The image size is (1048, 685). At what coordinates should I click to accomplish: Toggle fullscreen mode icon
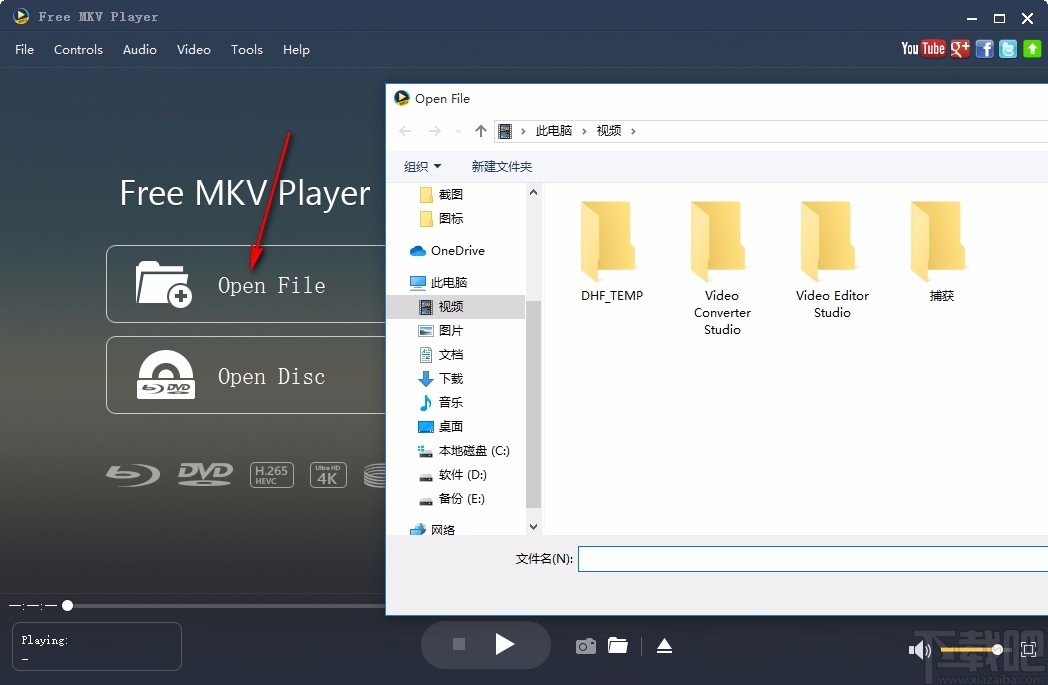pos(1029,649)
